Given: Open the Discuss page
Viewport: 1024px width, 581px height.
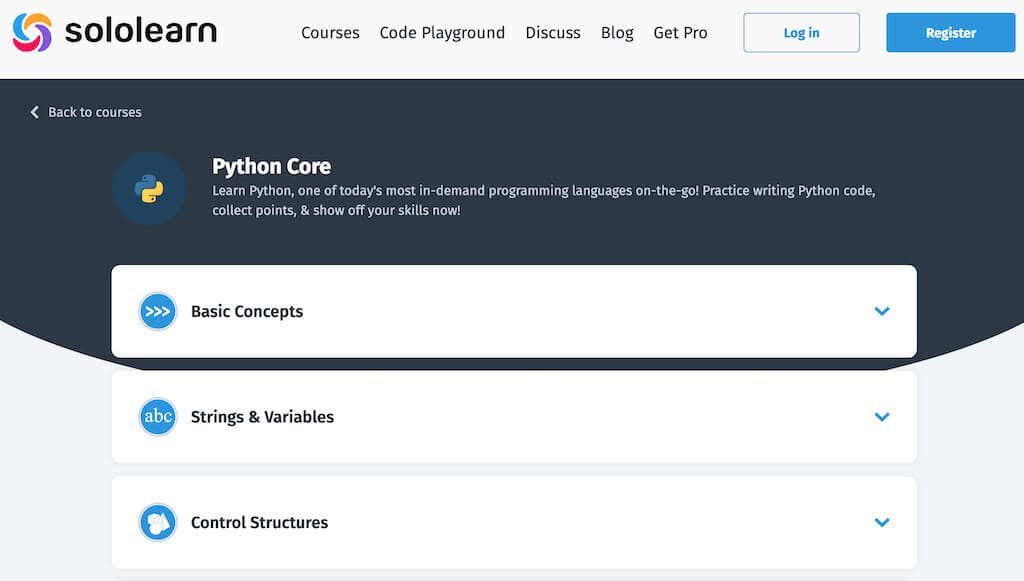Looking at the screenshot, I should pos(553,32).
